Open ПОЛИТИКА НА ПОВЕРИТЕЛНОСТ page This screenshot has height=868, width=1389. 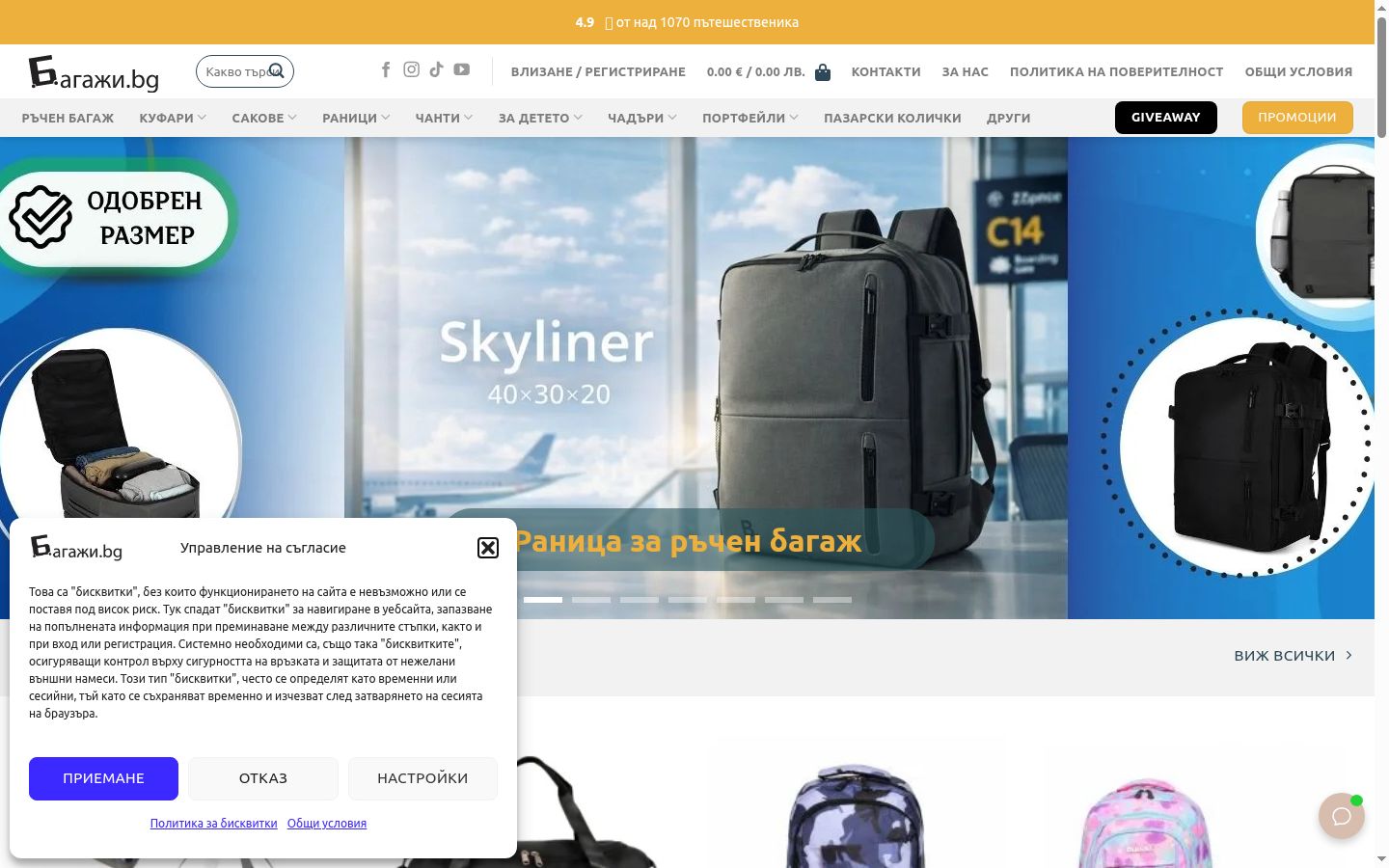tap(1116, 71)
